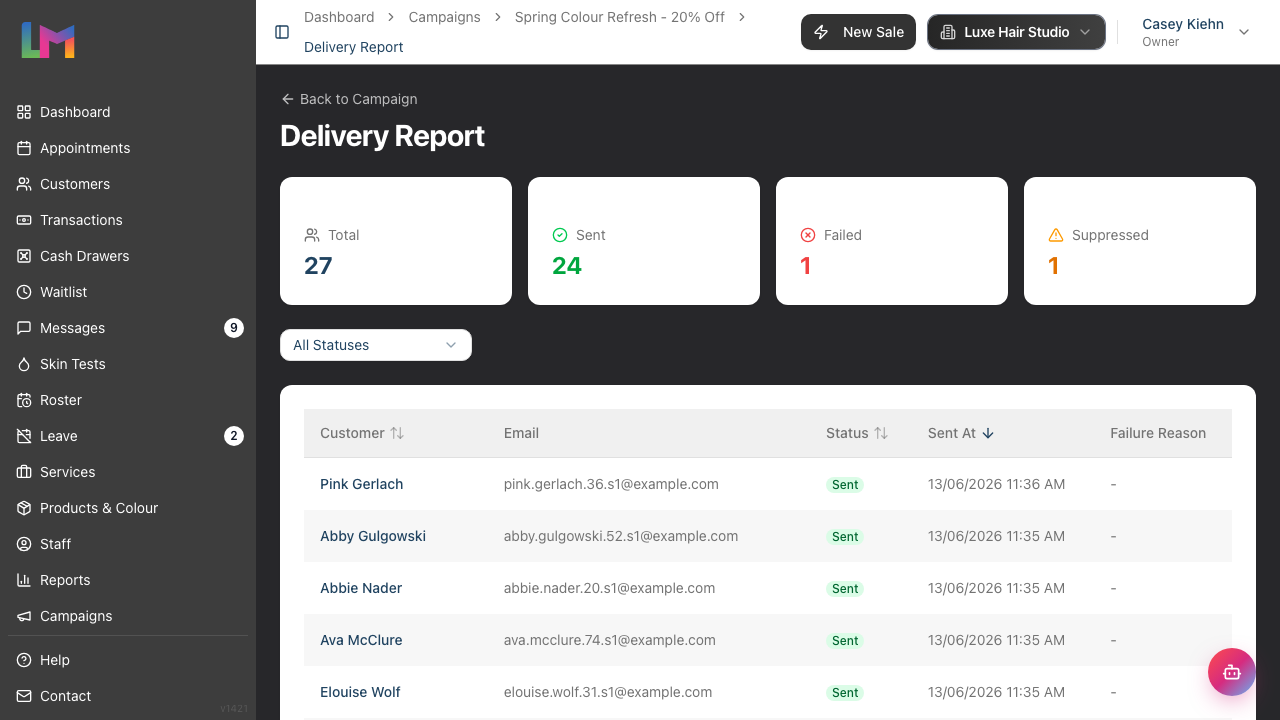Select Transactions in the sidebar
Viewport: 1280px width, 720px height.
pos(128,220)
